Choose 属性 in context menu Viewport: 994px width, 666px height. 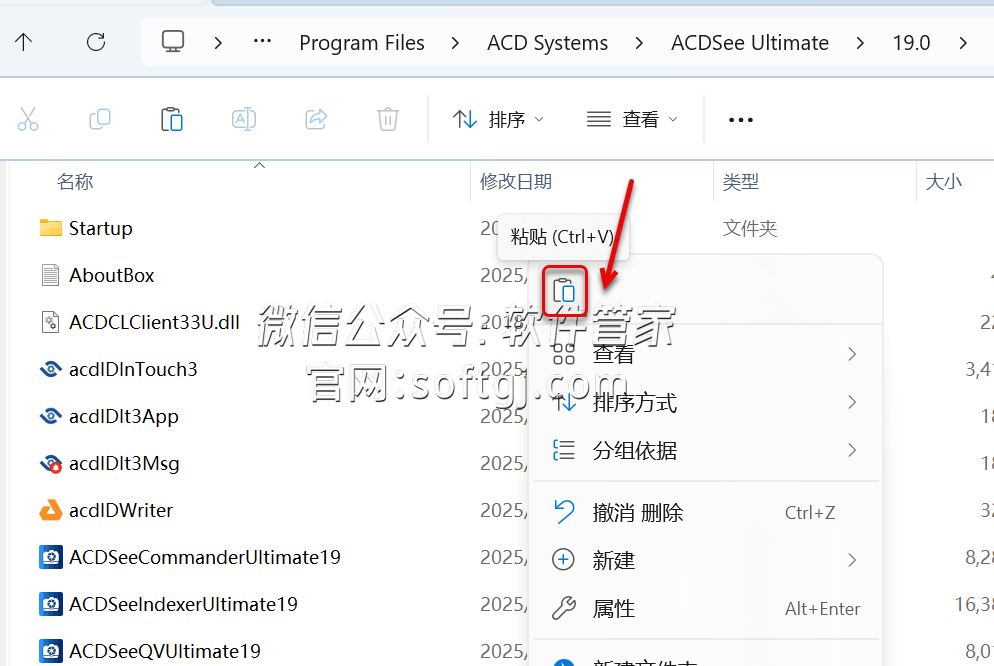click(706, 608)
